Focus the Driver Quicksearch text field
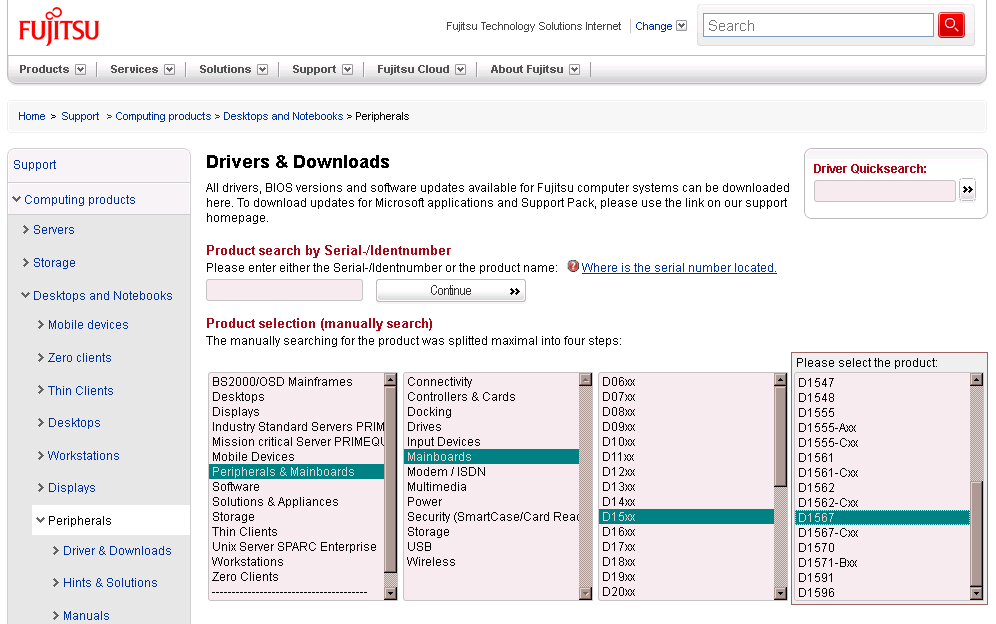Image resolution: width=996 pixels, height=624 pixels. [884, 191]
